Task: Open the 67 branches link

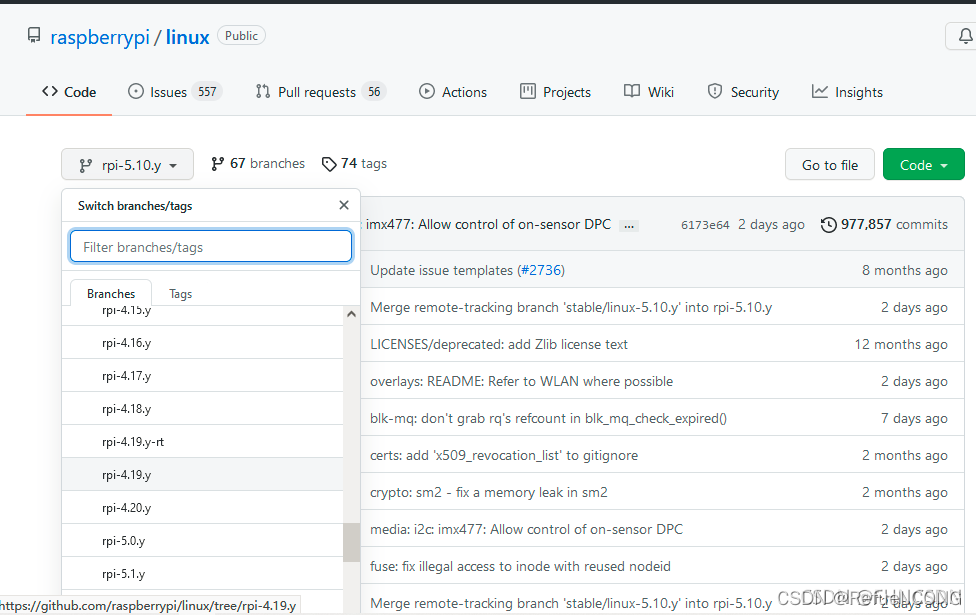Action: (258, 164)
